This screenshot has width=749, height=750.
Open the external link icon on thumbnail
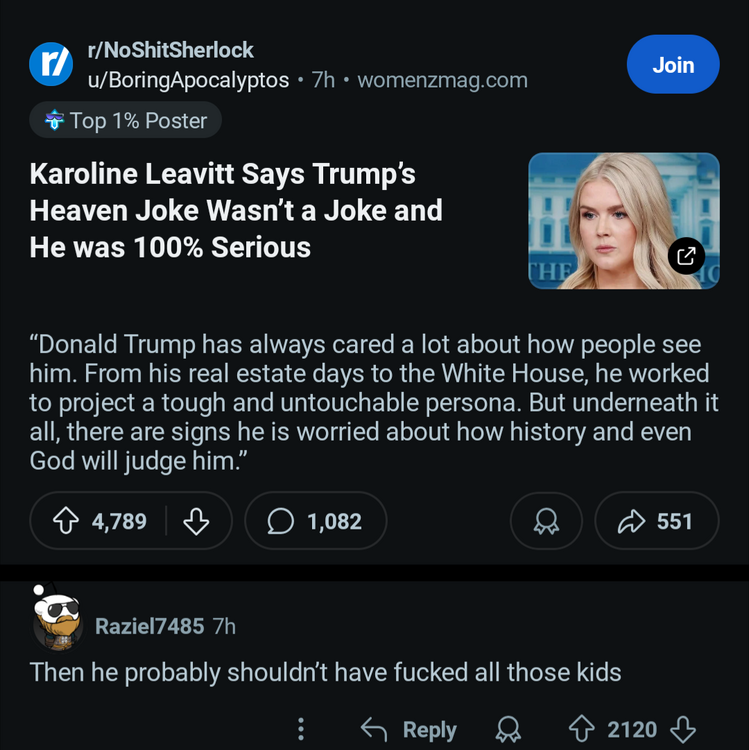tap(686, 256)
